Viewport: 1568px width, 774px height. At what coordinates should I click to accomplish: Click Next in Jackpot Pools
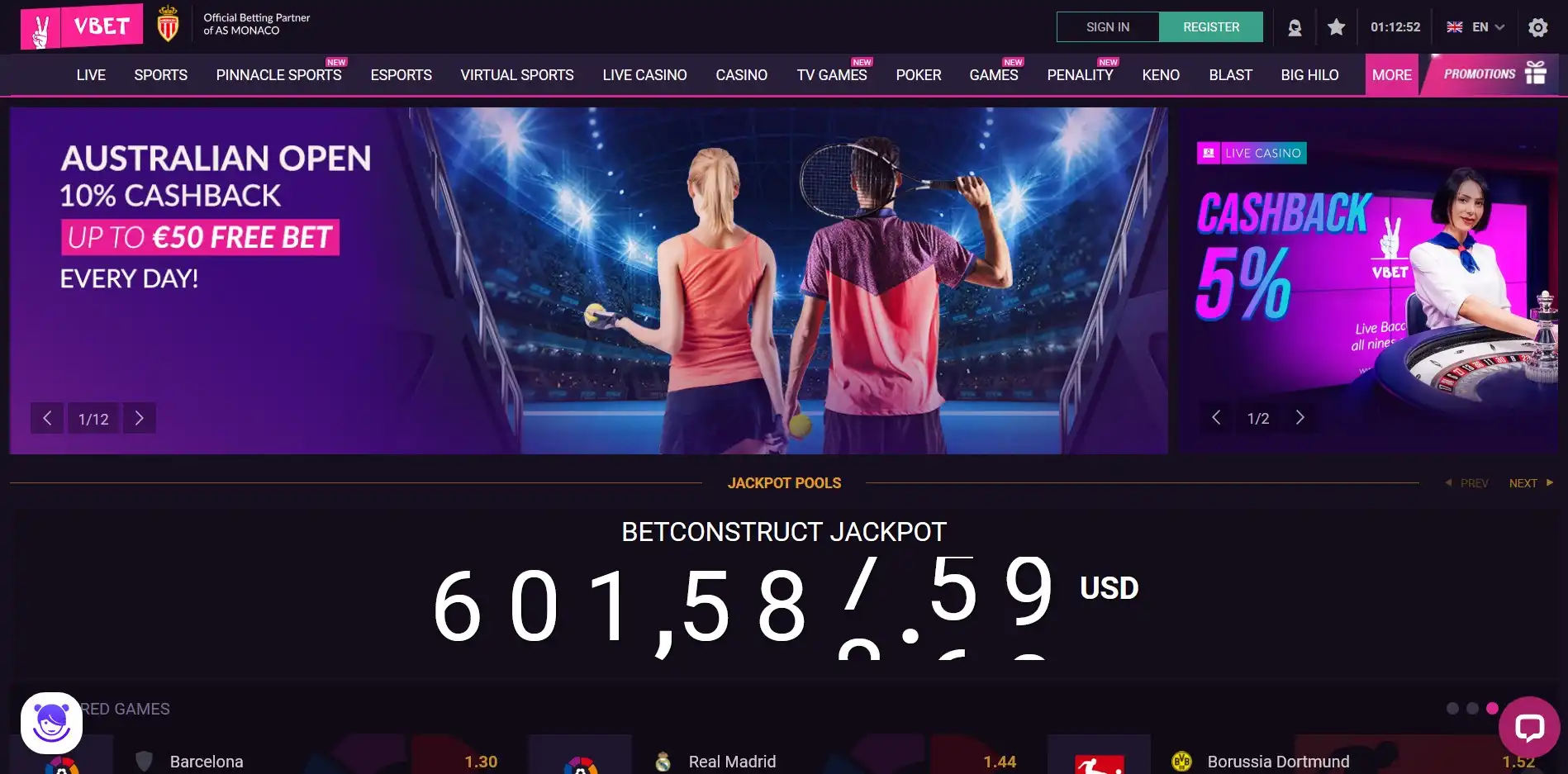click(x=1531, y=483)
